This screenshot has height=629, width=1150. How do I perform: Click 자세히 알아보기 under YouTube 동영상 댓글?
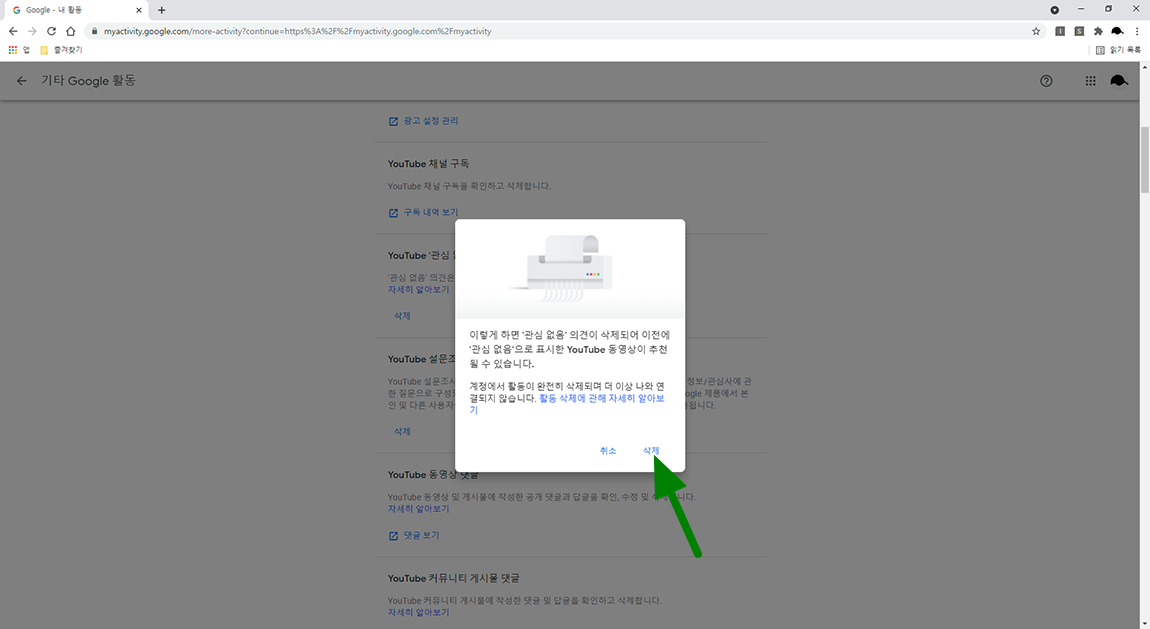click(419, 509)
